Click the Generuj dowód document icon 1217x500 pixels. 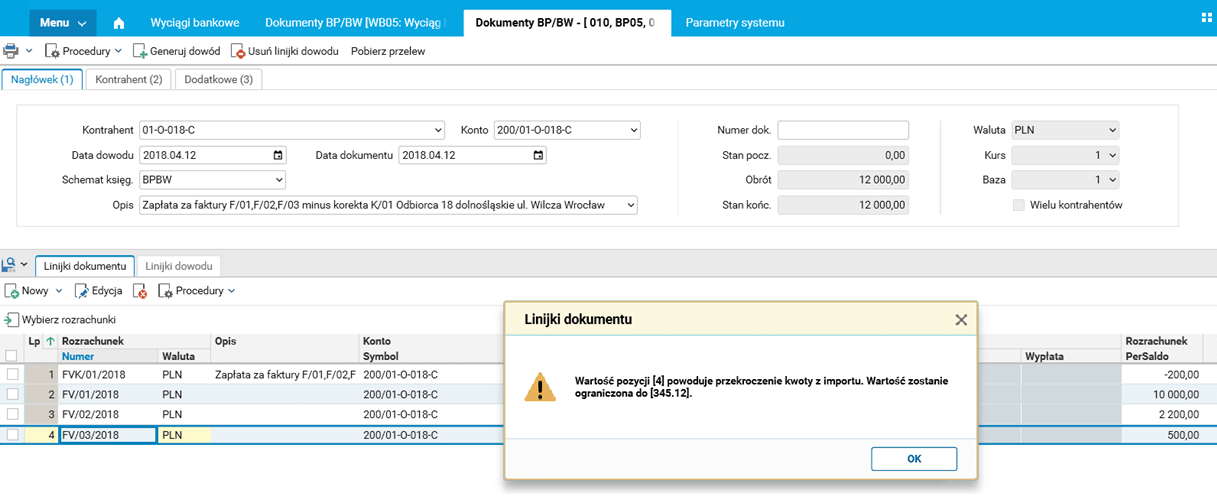click(x=140, y=51)
